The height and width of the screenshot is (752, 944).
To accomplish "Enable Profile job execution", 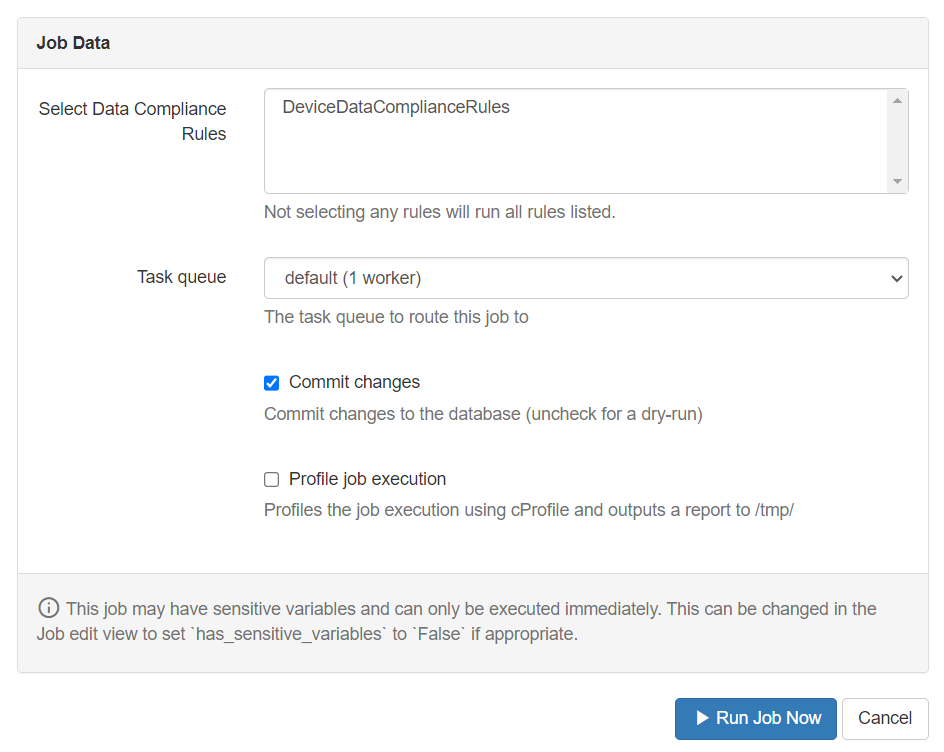I will tap(271, 479).
